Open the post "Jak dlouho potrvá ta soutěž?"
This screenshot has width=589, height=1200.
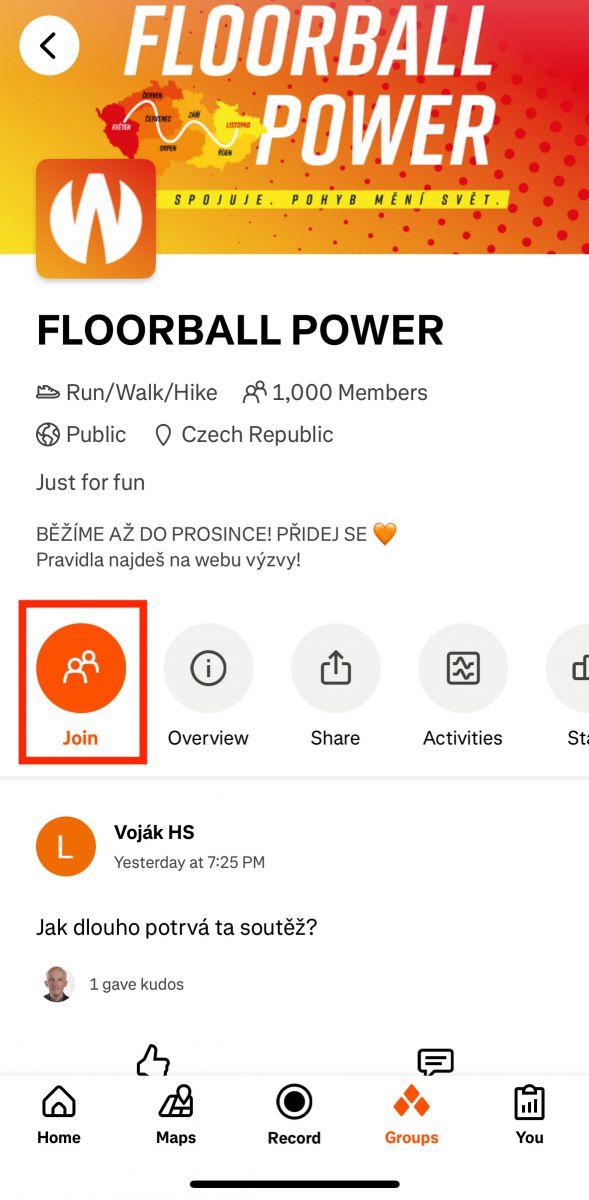coord(176,927)
